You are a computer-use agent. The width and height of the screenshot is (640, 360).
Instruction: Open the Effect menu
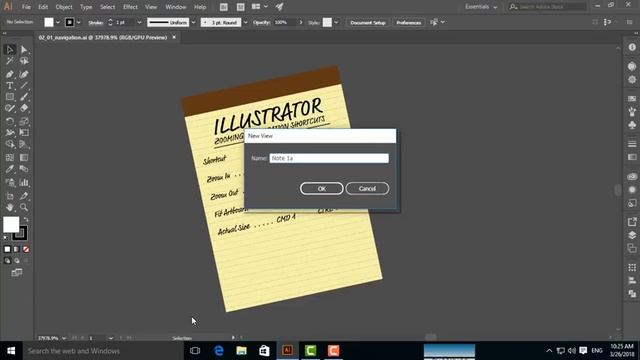pos(130,7)
